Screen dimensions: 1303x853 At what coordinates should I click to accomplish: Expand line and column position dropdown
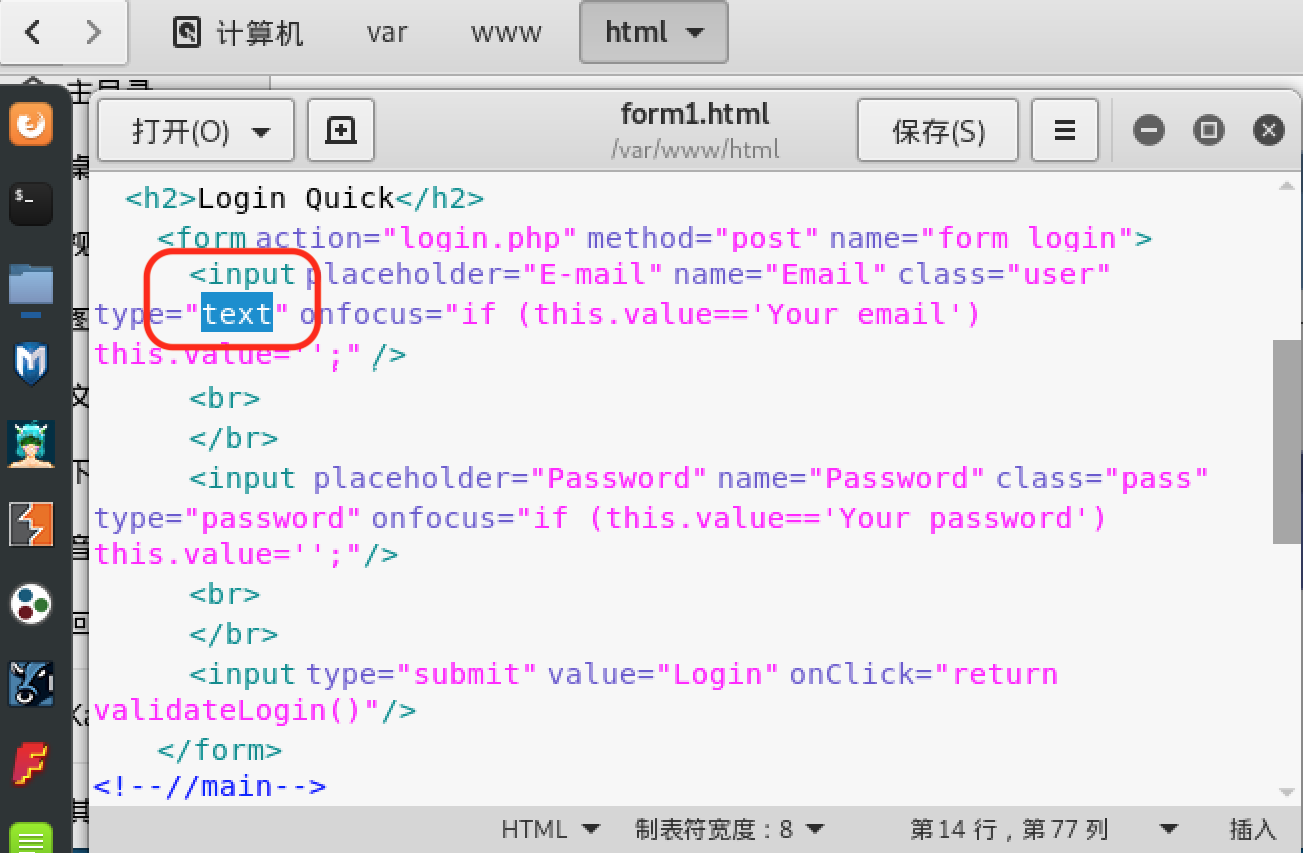pos(1168,829)
